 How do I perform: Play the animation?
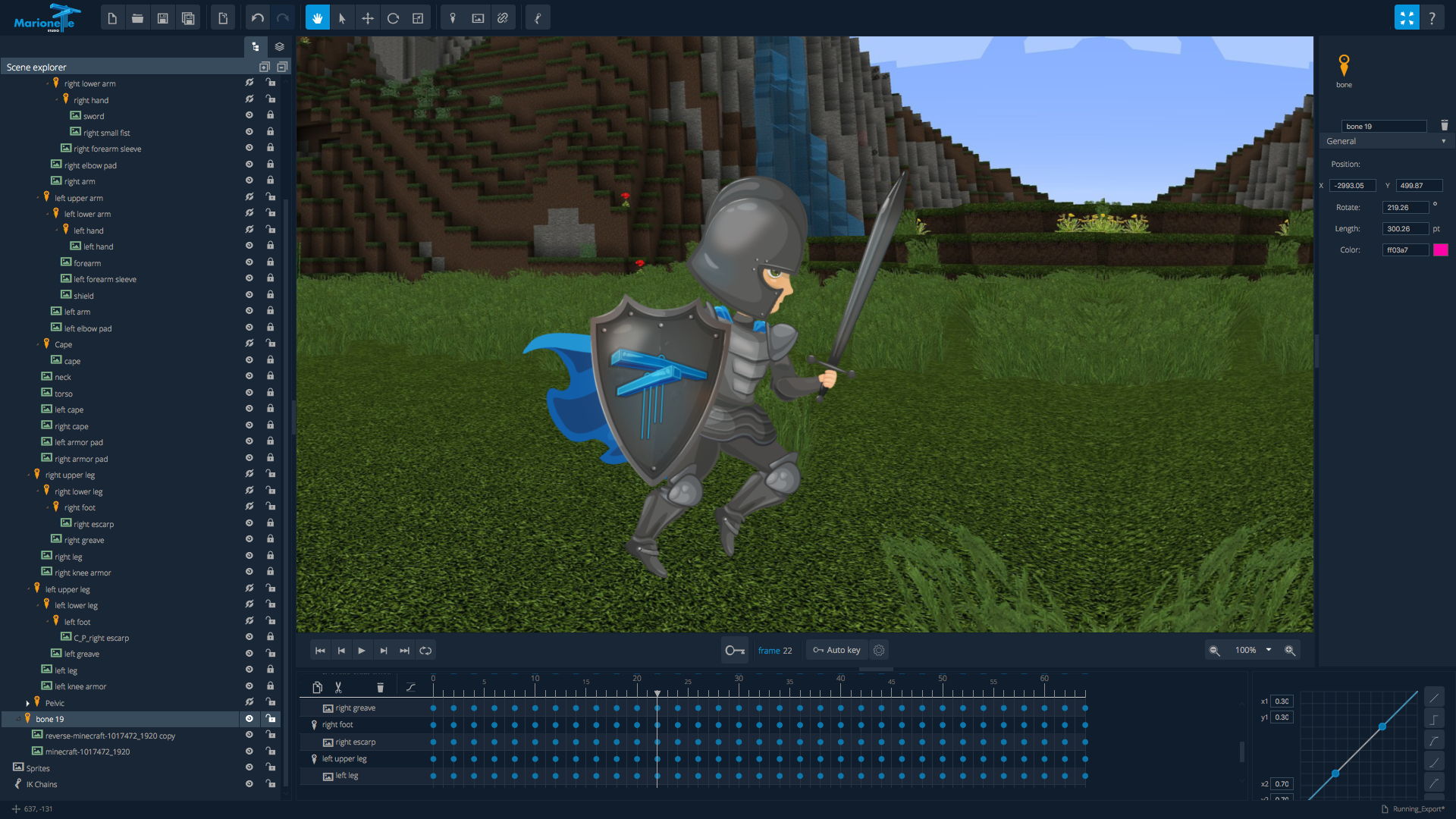pyautogui.click(x=362, y=651)
